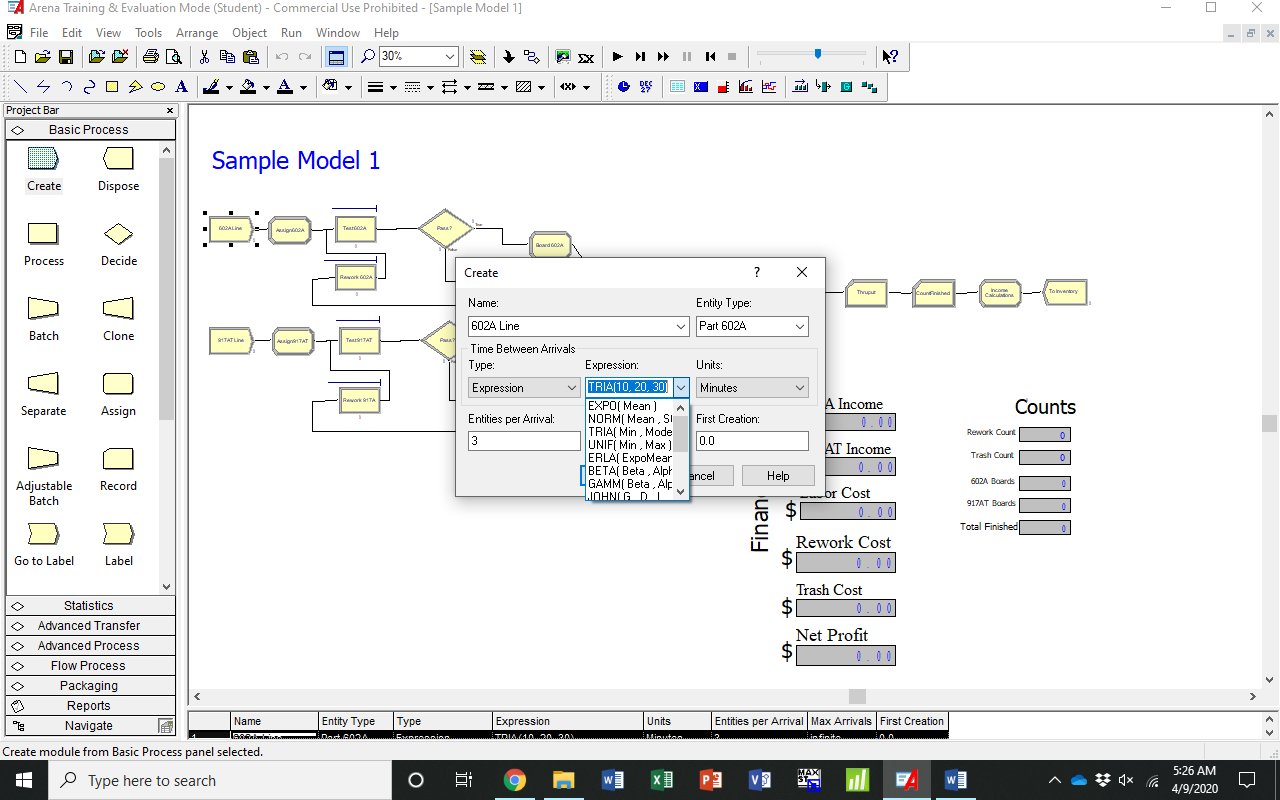Open the Reports panel

pyautogui.click(x=89, y=706)
